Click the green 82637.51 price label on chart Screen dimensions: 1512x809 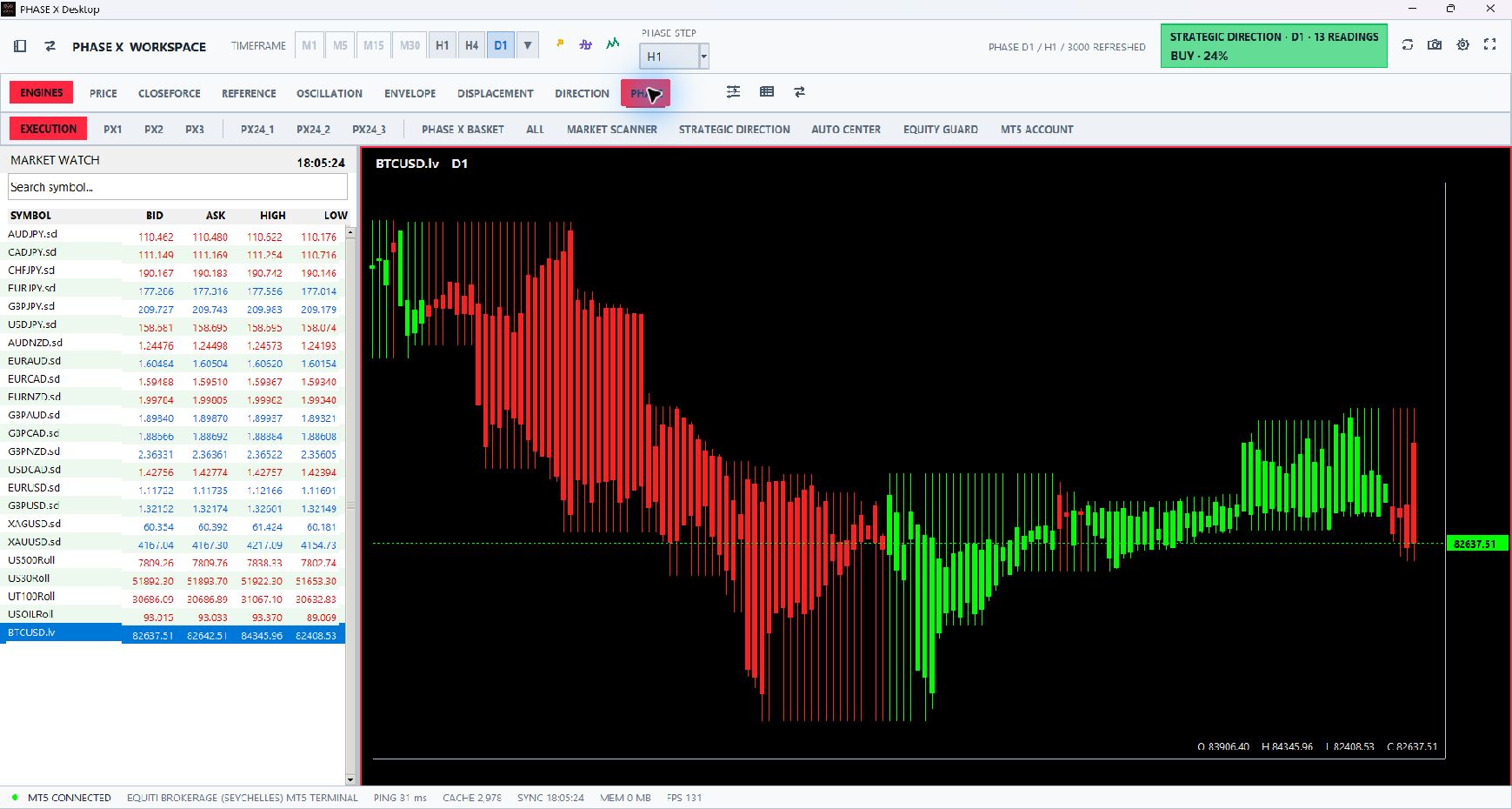(x=1475, y=544)
